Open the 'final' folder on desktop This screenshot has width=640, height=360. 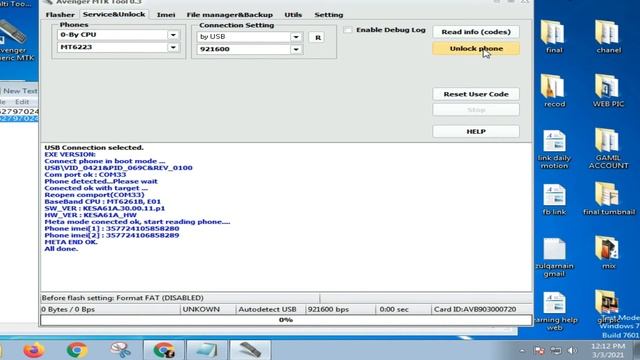point(553,37)
